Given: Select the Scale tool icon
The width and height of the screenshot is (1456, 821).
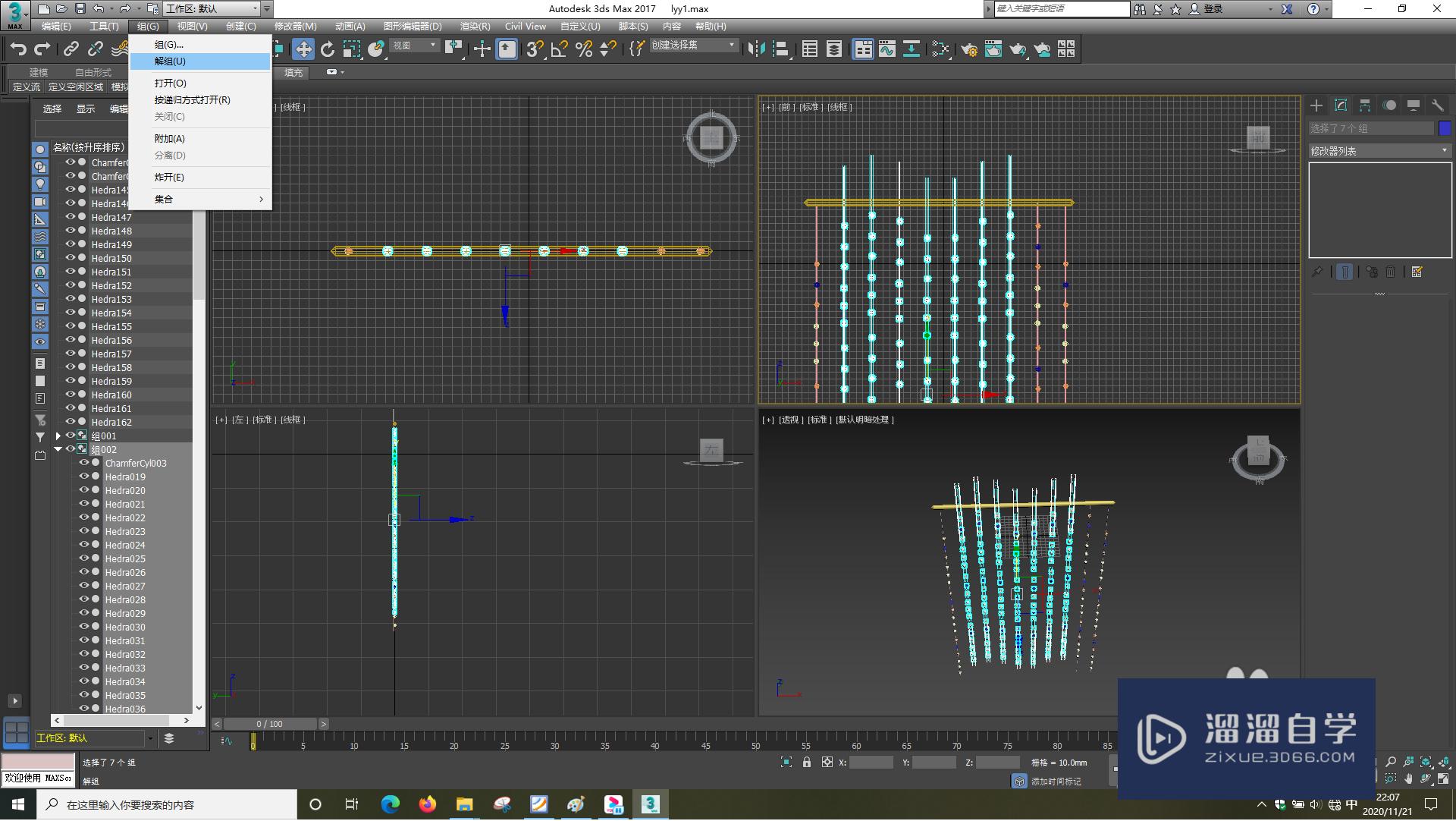Looking at the screenshot, I should click(x=352, y=49).
